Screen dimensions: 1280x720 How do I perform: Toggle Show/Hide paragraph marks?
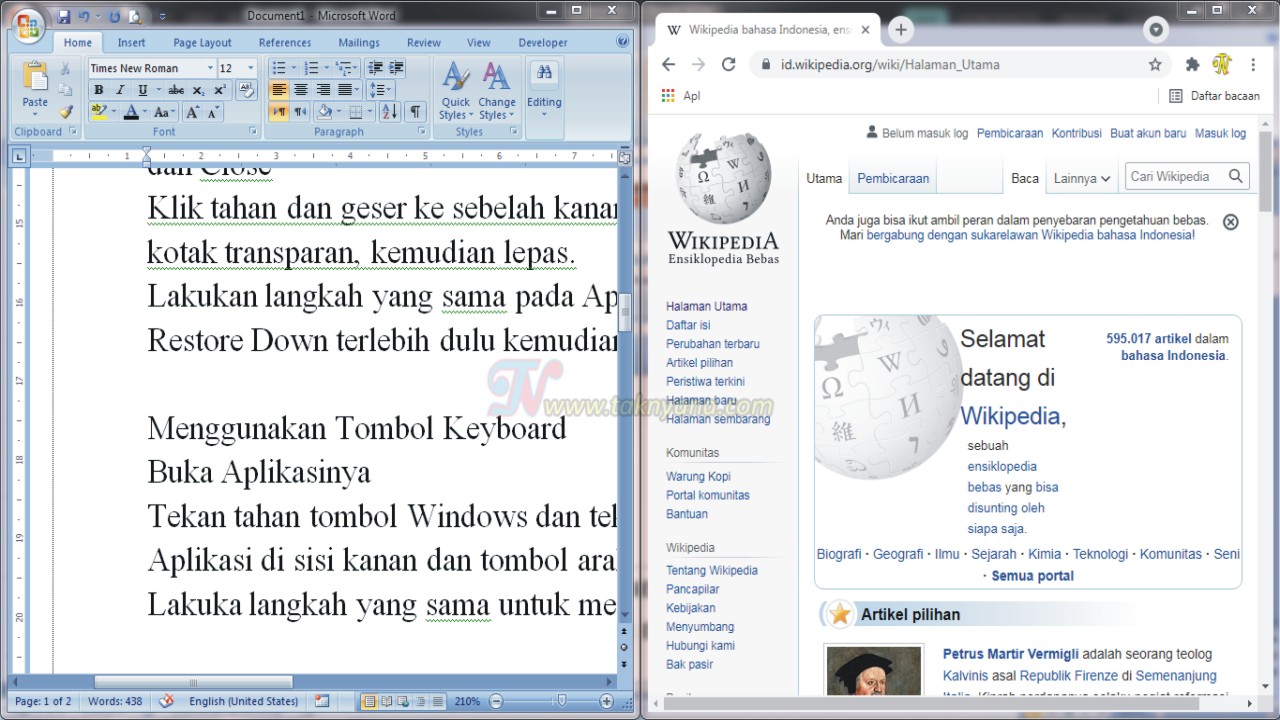pos(415,112)
